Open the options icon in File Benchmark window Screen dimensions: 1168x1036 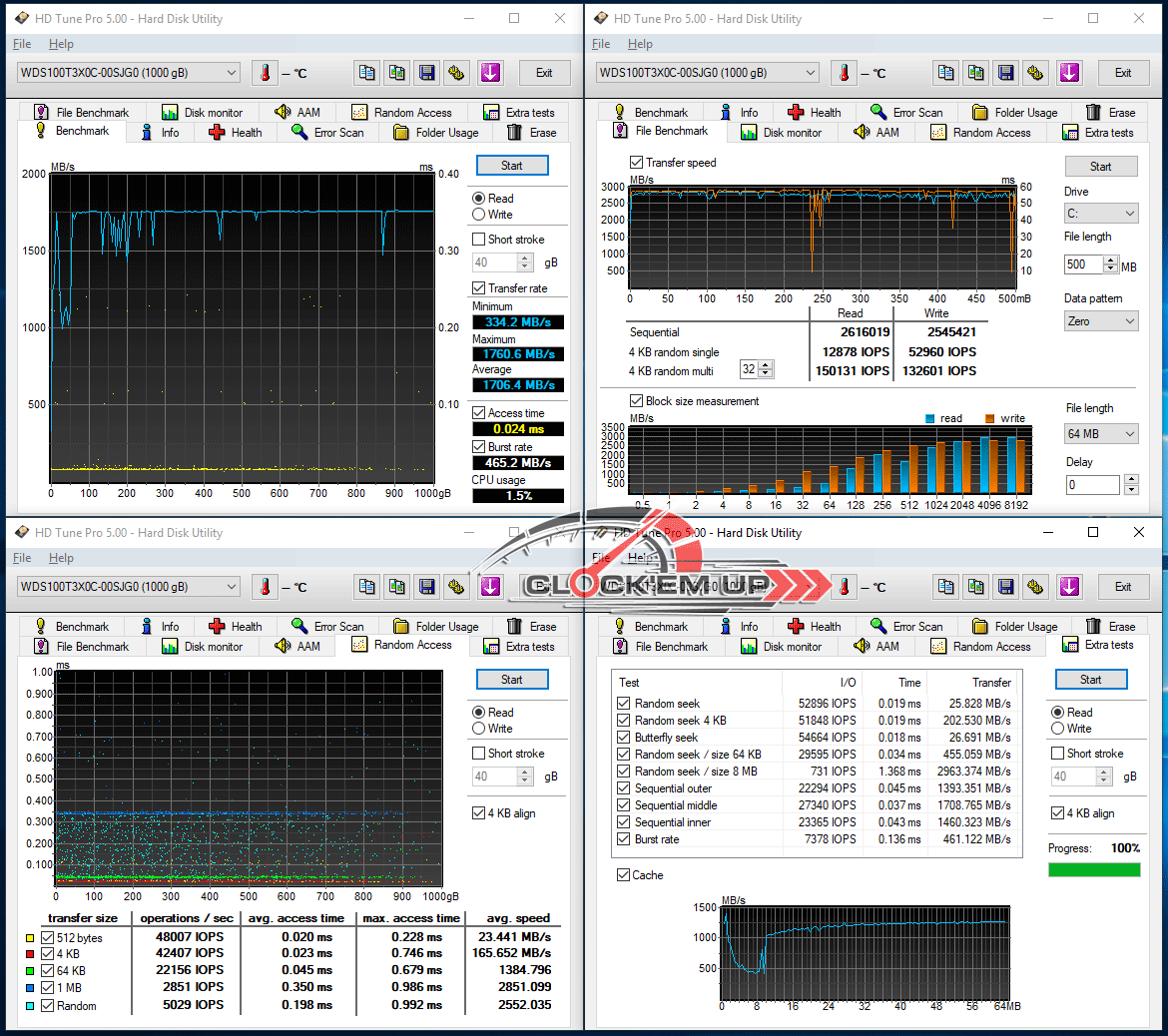1035,73
